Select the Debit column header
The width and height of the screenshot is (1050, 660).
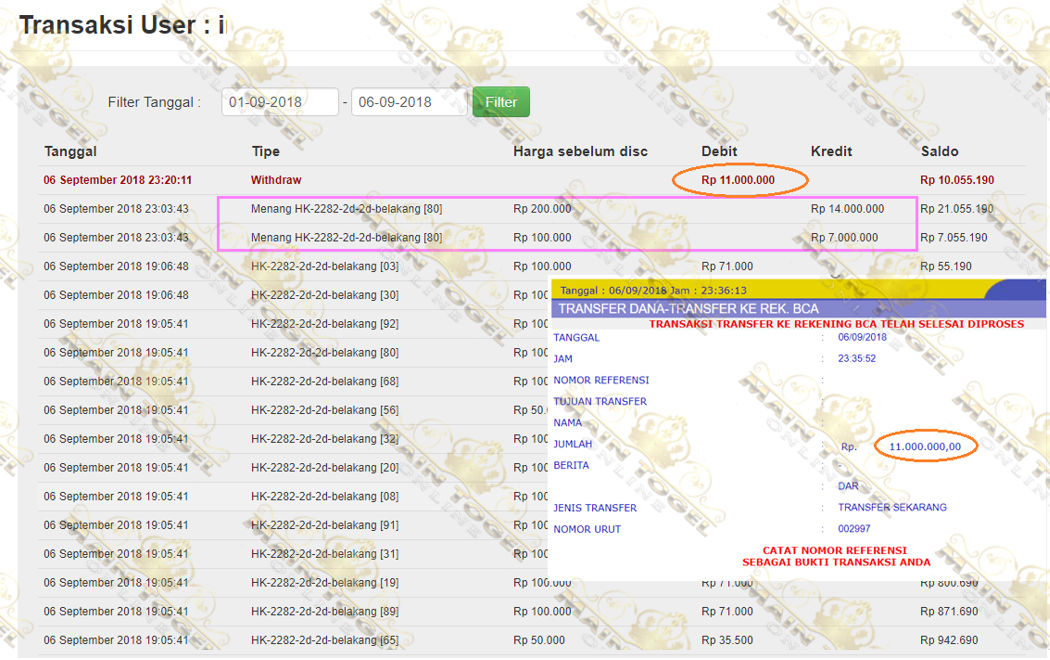click(719, 152)
